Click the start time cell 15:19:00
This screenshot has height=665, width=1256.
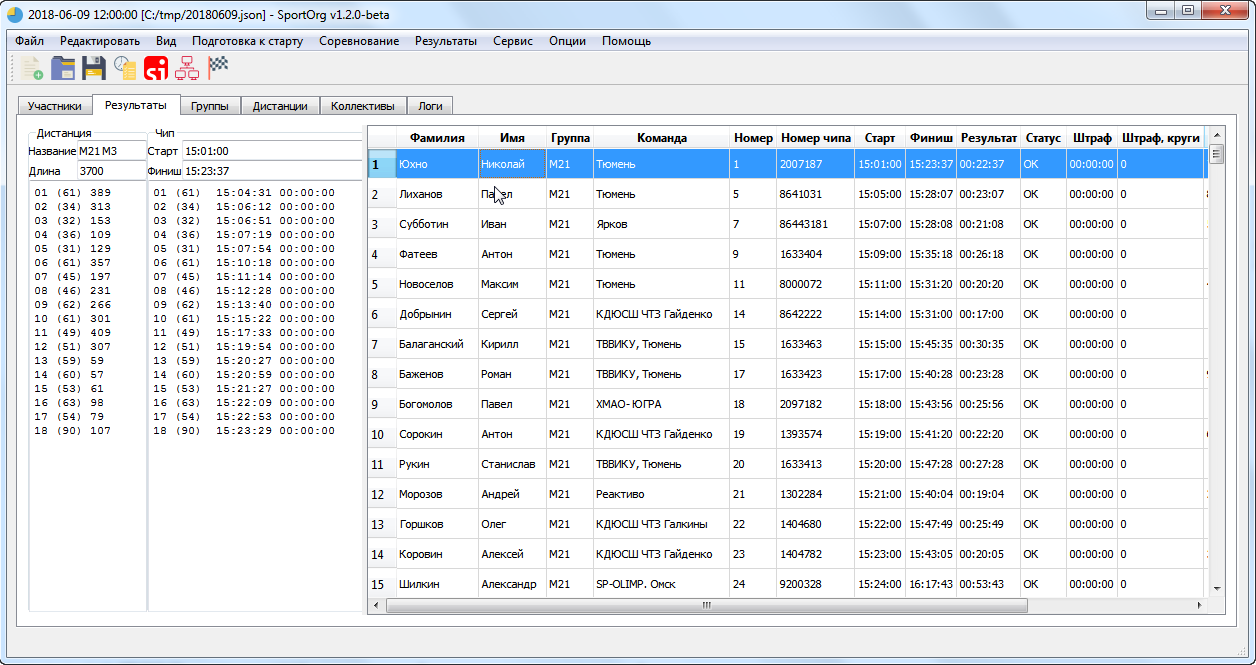[880, 434]
